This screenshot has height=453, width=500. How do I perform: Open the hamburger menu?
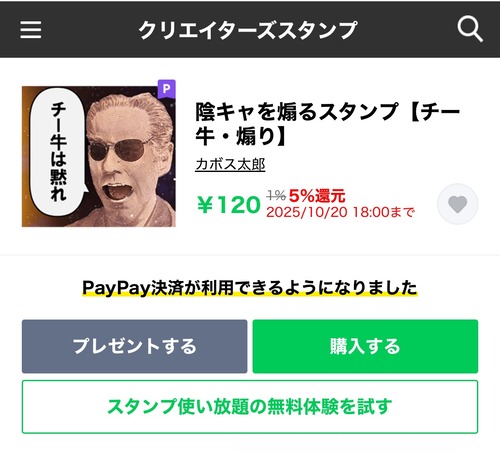click(x=31, y=30)
